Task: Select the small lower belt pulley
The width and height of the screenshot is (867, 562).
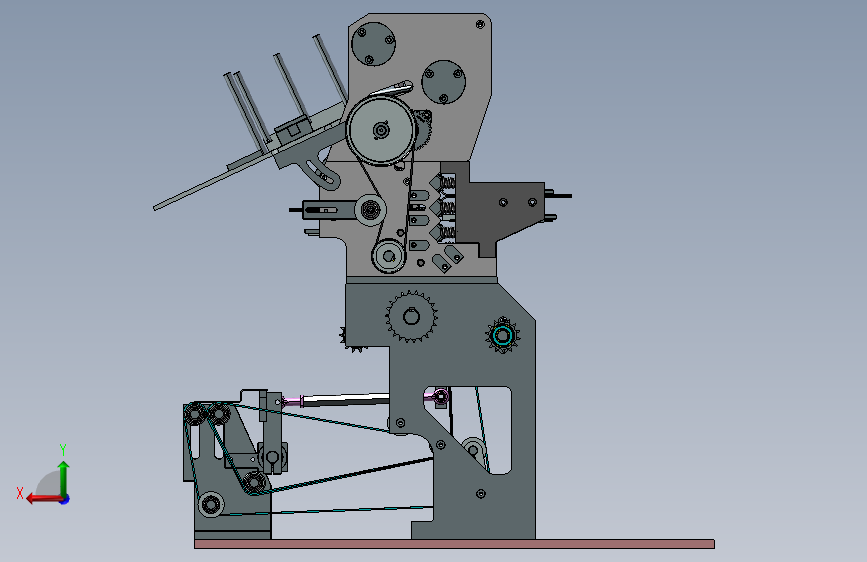Action: pos(389,256)
